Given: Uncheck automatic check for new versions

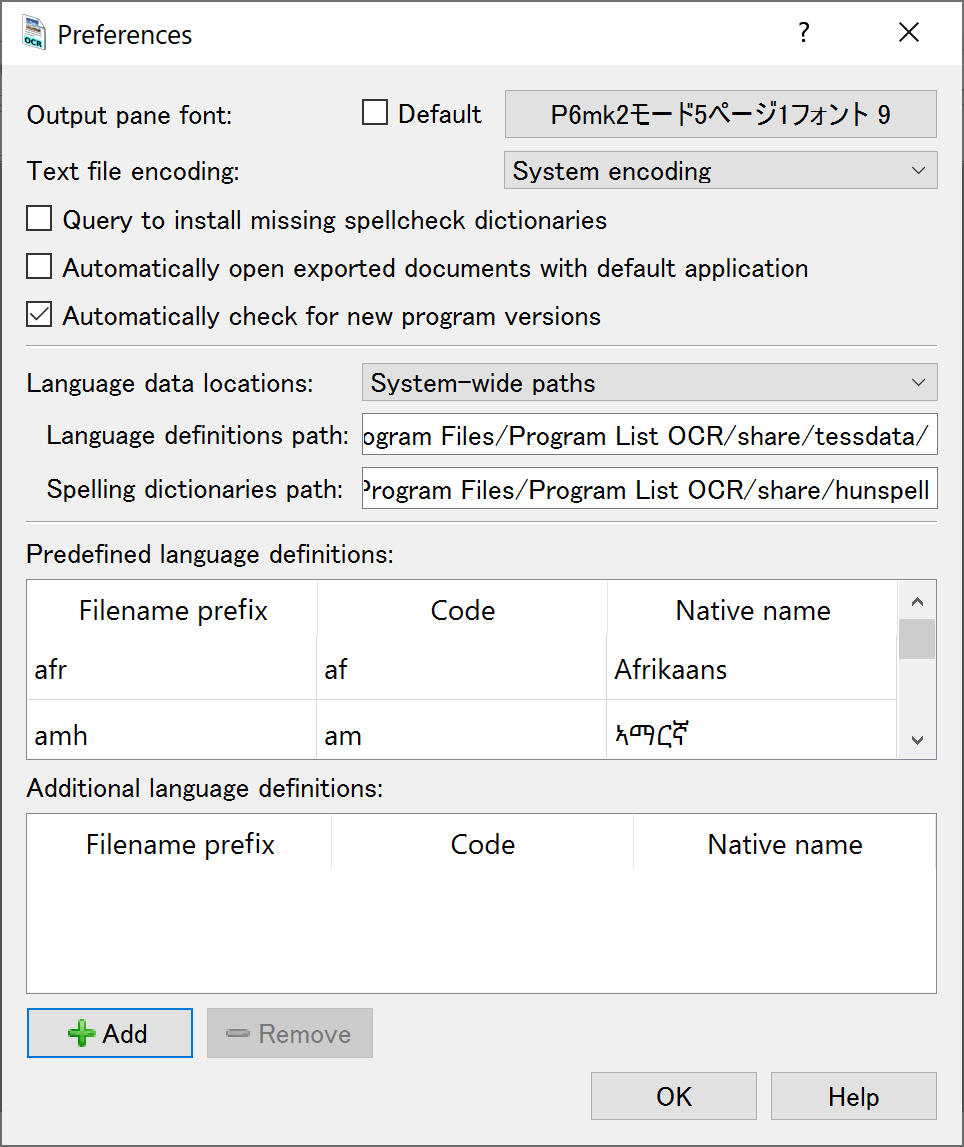Looking at the screenshot, I should (39, 316).
